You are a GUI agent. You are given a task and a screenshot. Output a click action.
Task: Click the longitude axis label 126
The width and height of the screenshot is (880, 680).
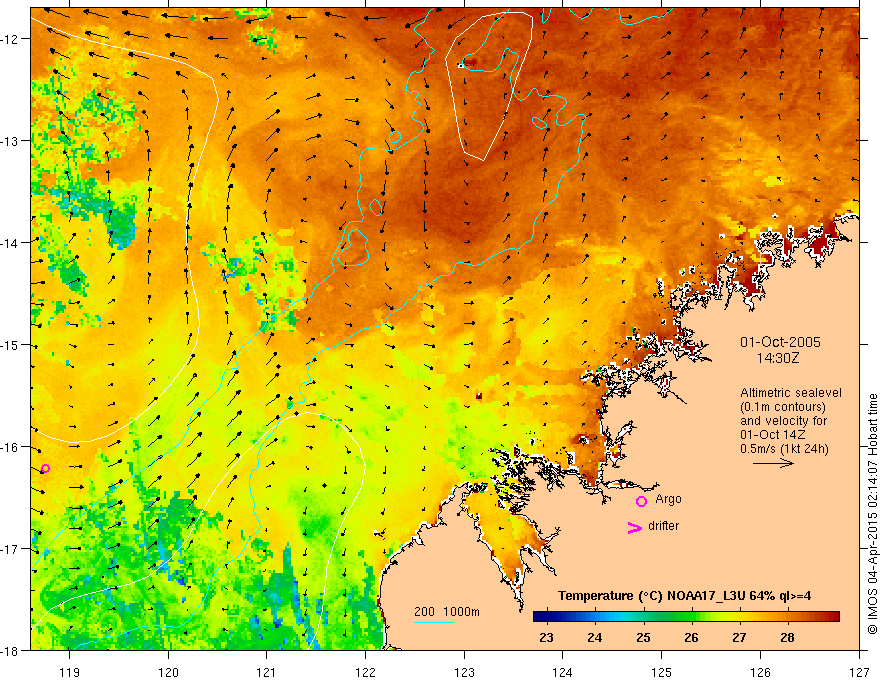[x=760, y=672]
